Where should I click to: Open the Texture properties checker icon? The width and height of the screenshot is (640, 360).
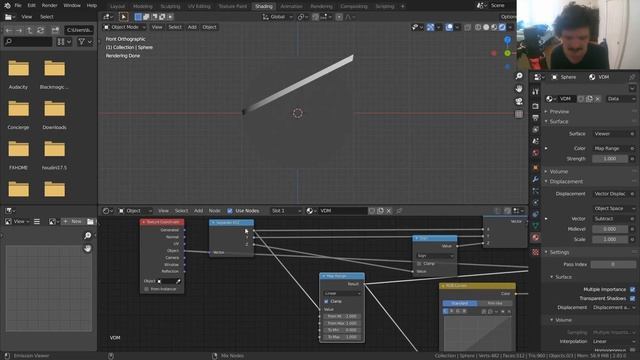(x=536, y=253)
